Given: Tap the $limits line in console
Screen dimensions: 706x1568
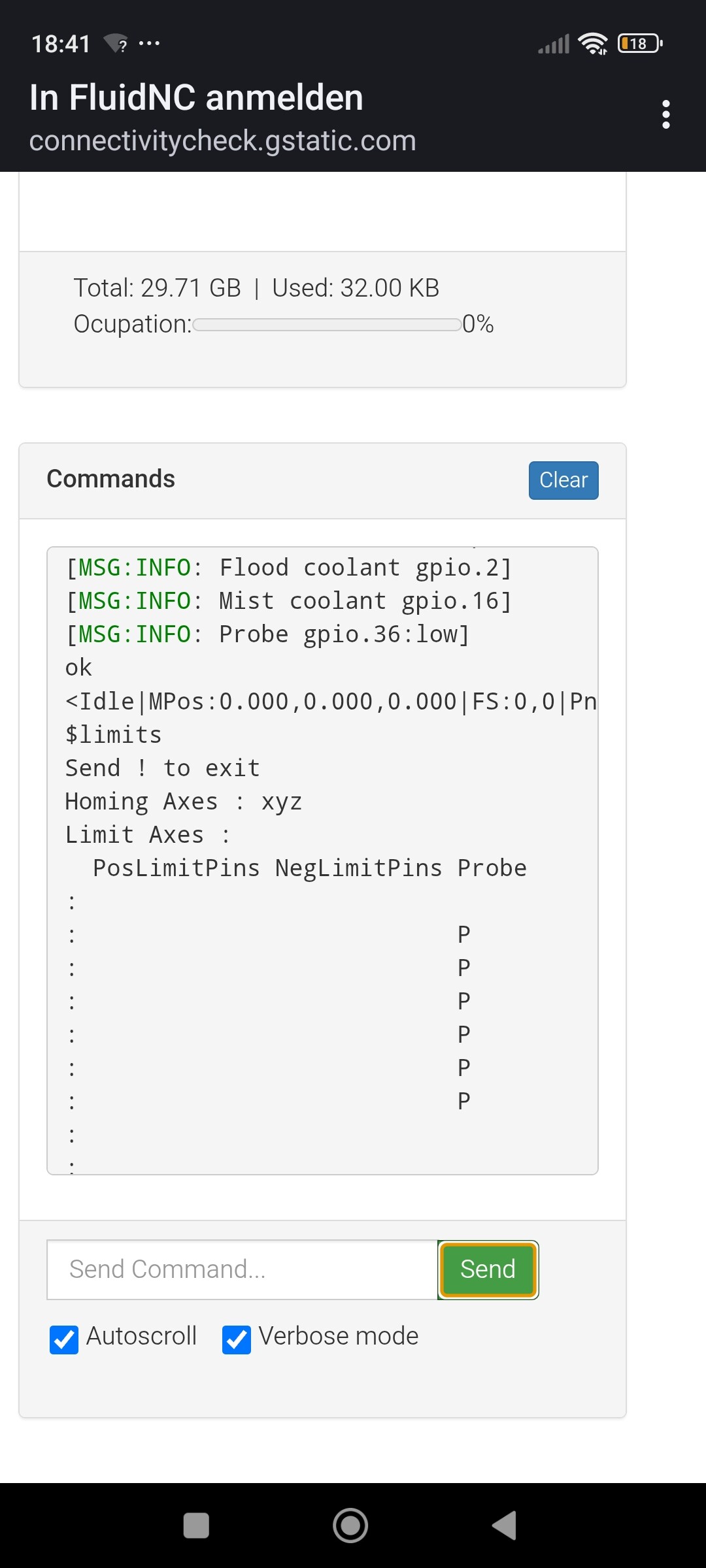Looking at the screenshot, I should click(113, 735).
